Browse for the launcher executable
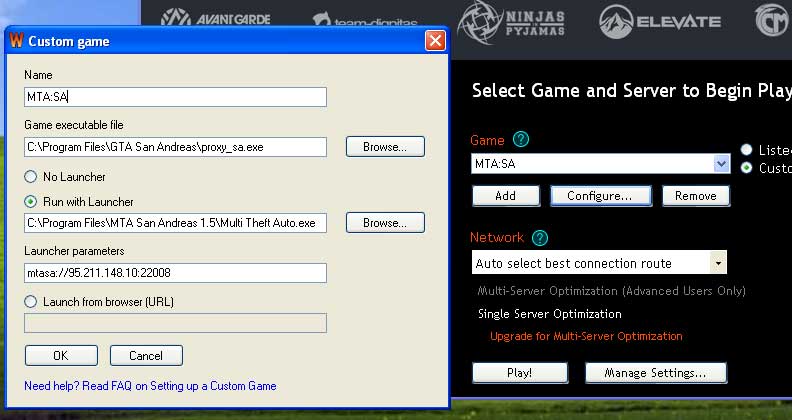 (385, 223)
